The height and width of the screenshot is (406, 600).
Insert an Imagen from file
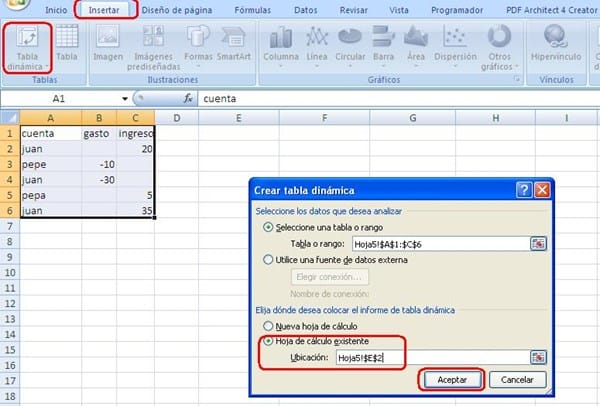click(x=108, y=43)
